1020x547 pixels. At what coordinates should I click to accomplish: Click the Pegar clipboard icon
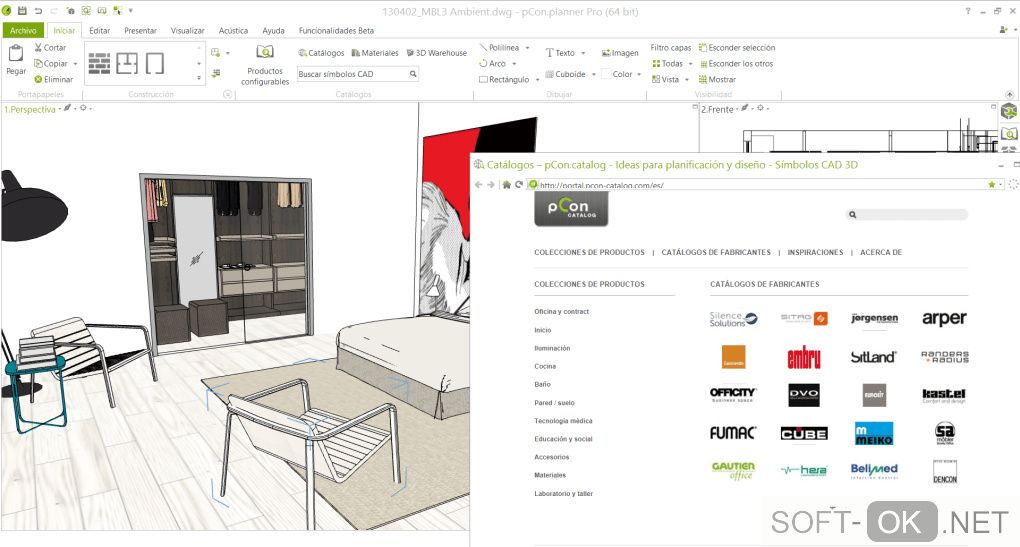pyautogui.click(x=16, y=53)
